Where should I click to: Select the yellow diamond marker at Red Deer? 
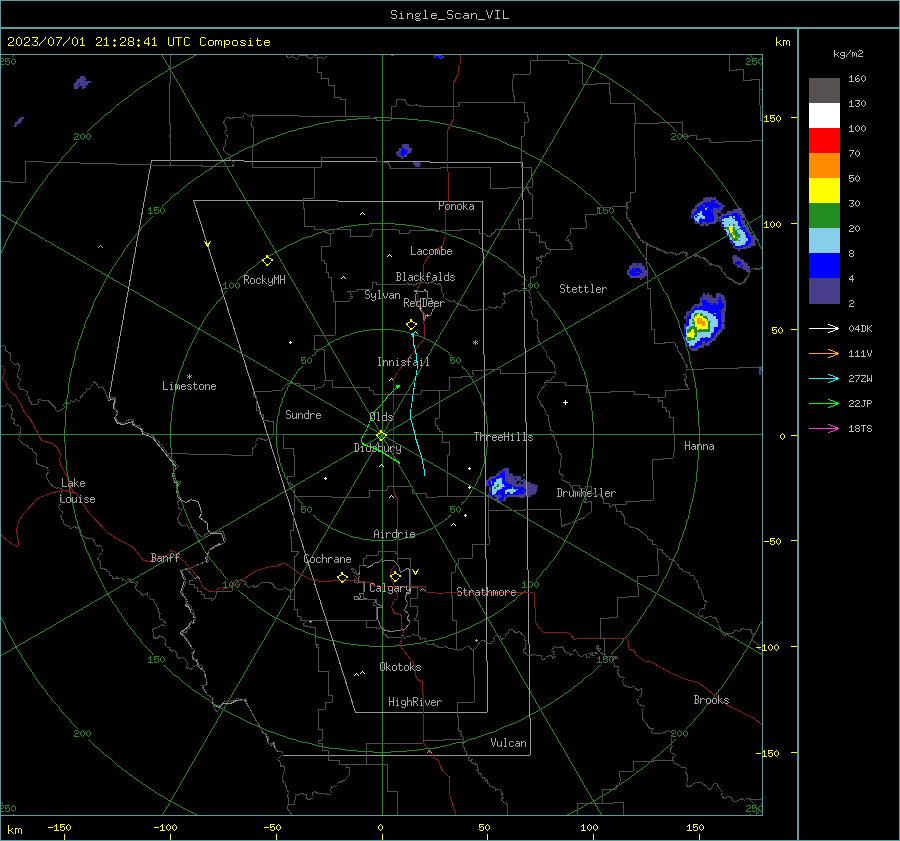[411, 325]
